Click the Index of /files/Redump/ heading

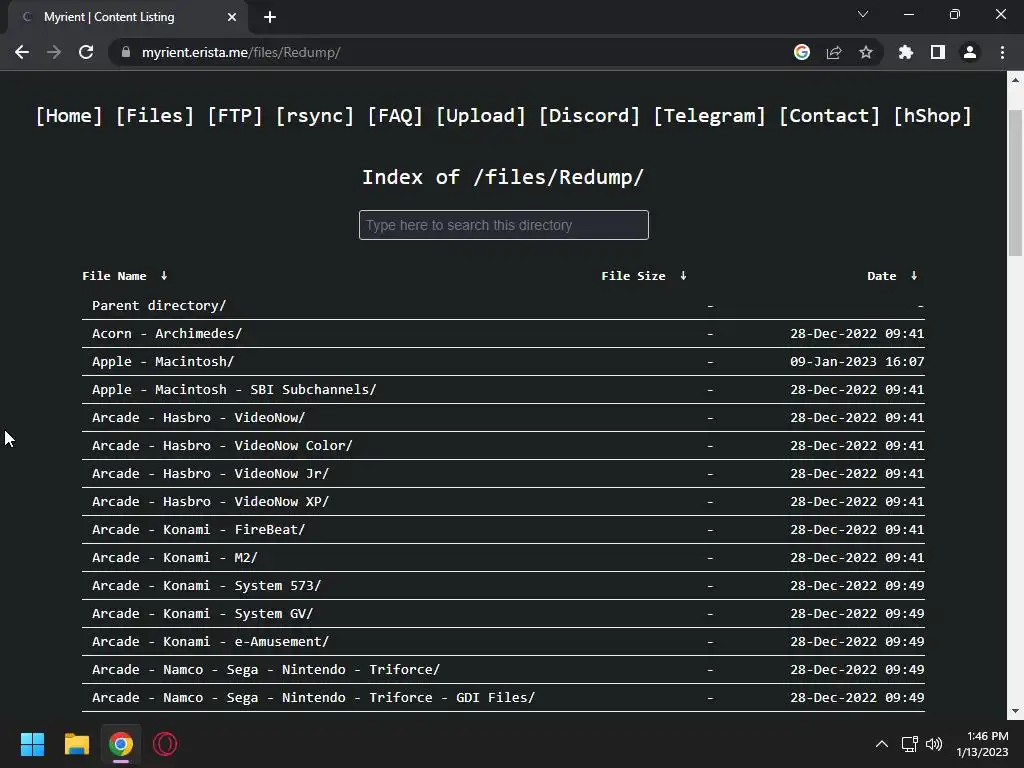[503, 177]
